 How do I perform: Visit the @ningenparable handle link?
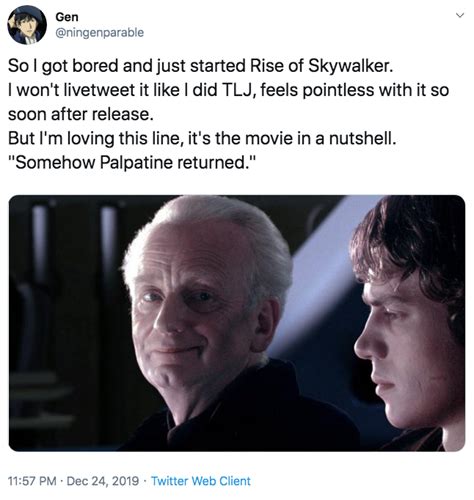99,33
